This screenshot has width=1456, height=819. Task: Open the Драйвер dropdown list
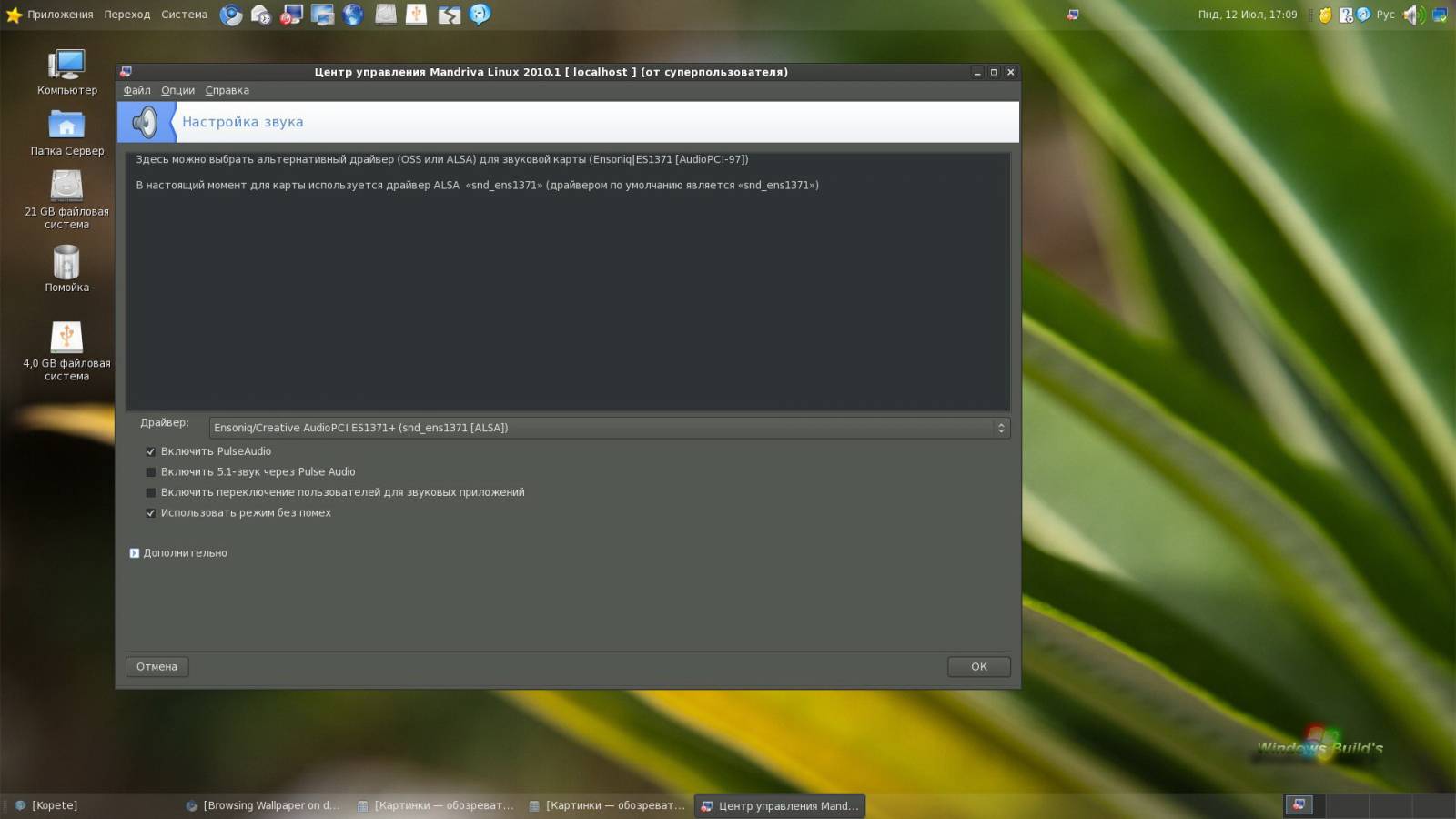[609, 428]
